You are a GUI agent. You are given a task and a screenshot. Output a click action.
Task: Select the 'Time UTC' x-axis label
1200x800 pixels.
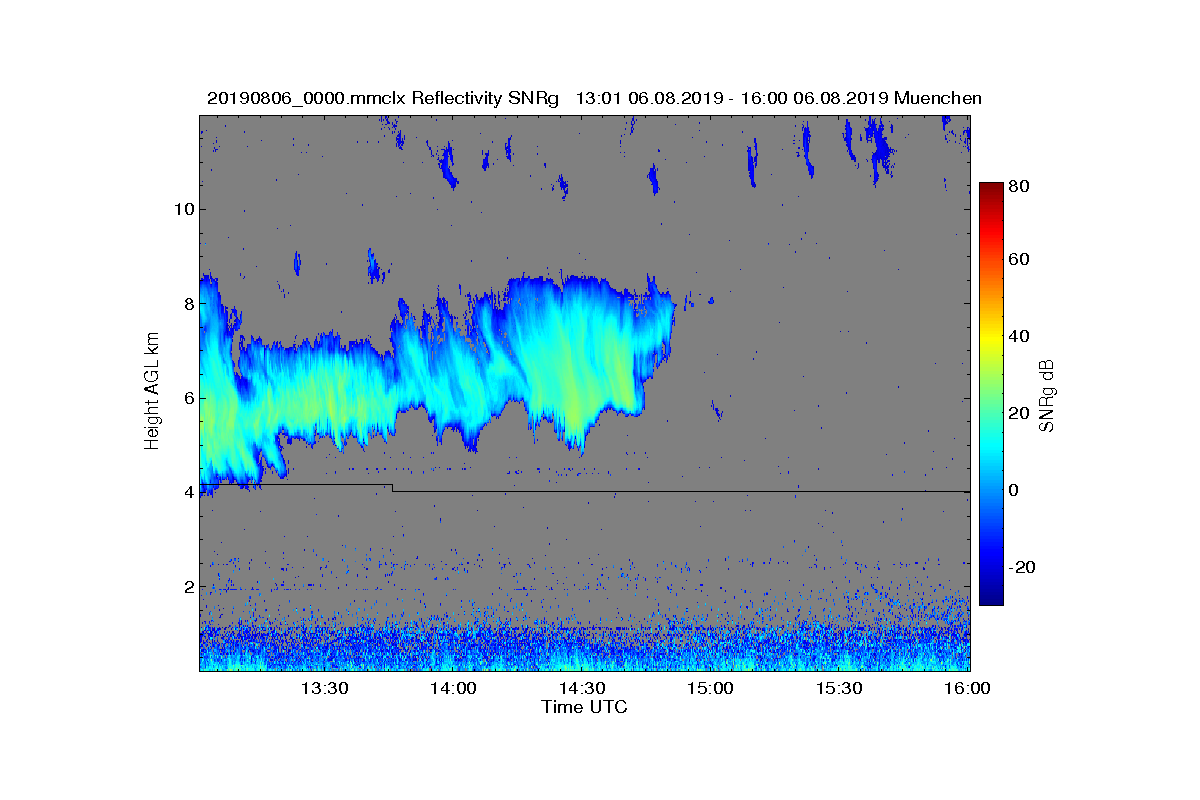585,707
